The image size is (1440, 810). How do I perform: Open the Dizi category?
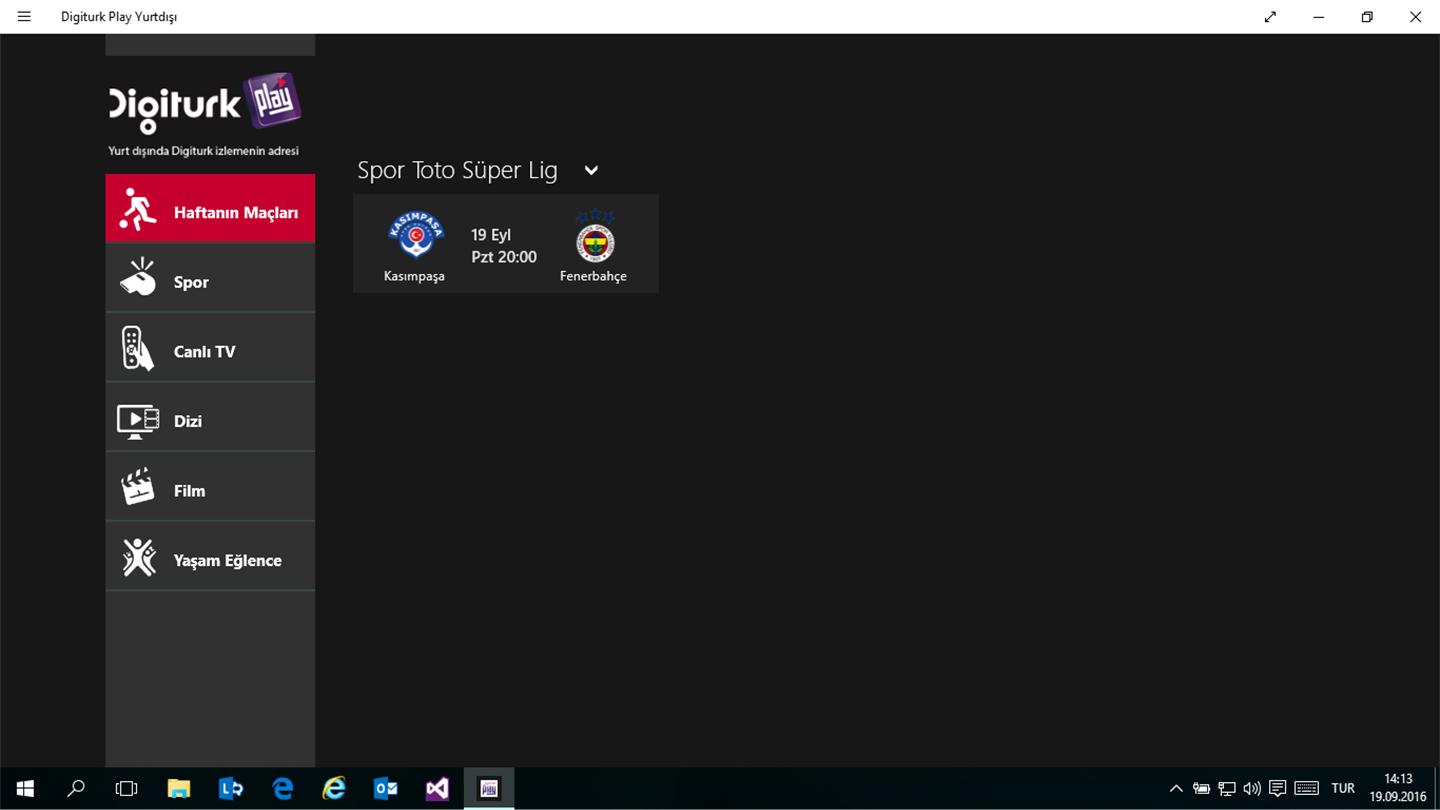210,417
